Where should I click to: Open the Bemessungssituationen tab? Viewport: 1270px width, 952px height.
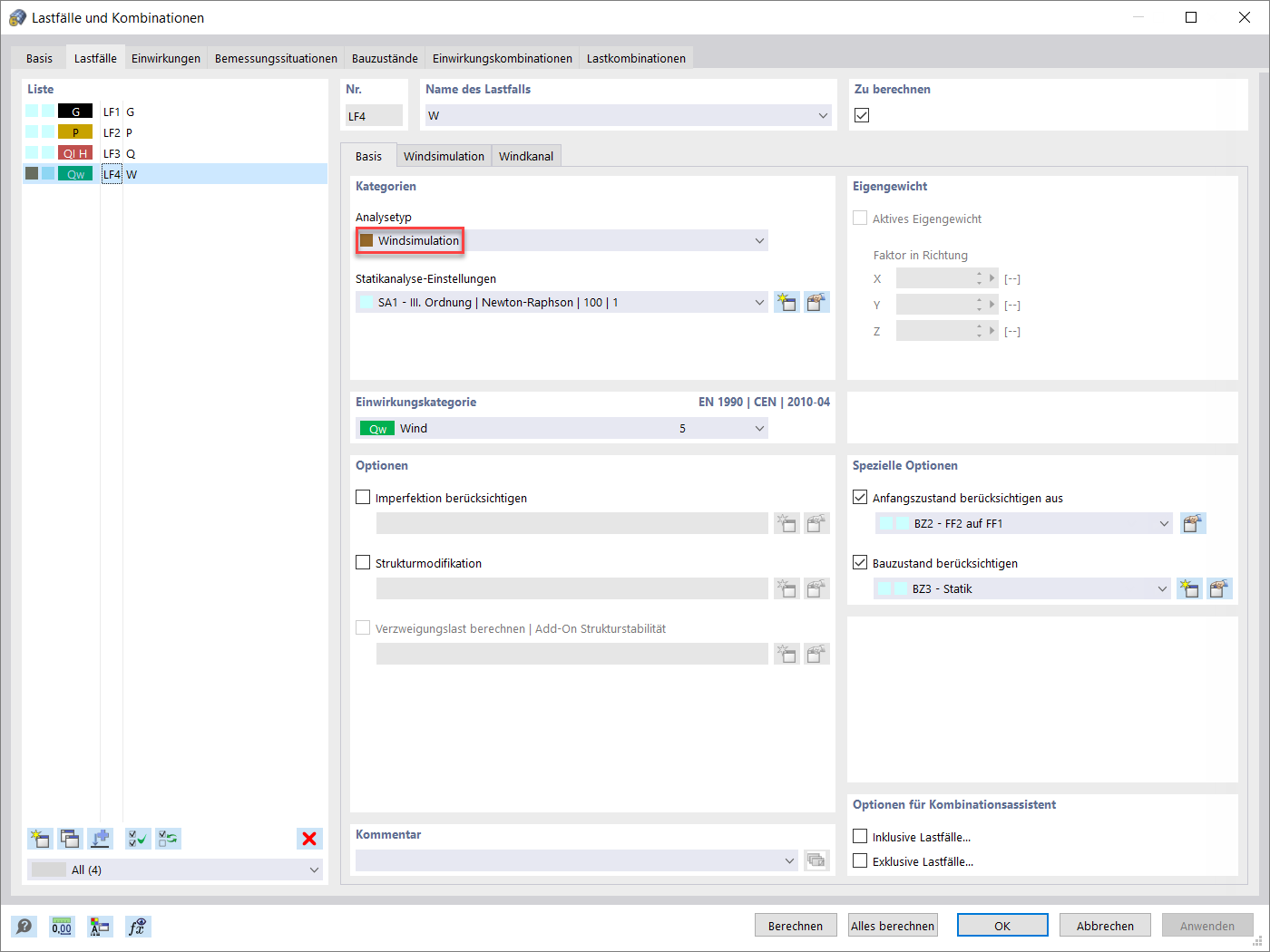[x=276, y=58]
